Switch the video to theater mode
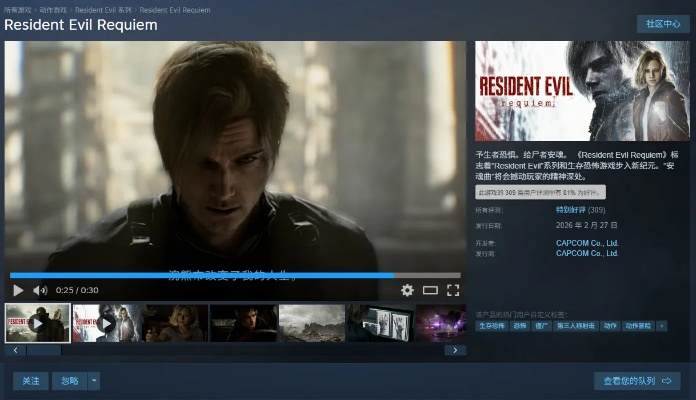The image size is (696, 400). (x=430, y=290)
